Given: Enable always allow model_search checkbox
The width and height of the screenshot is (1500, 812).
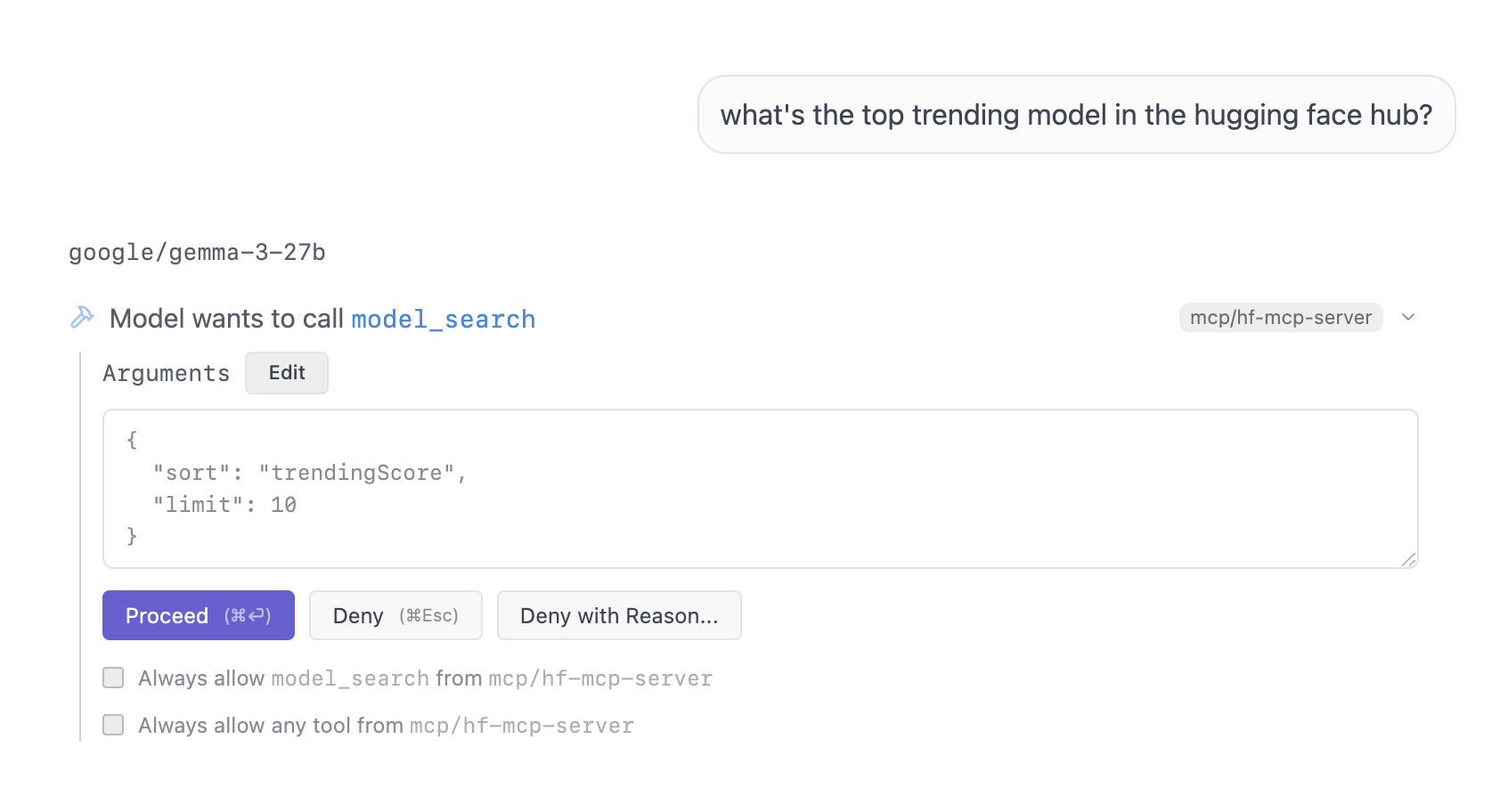Looking at the screenshot, I should click(x=113, y=678).
